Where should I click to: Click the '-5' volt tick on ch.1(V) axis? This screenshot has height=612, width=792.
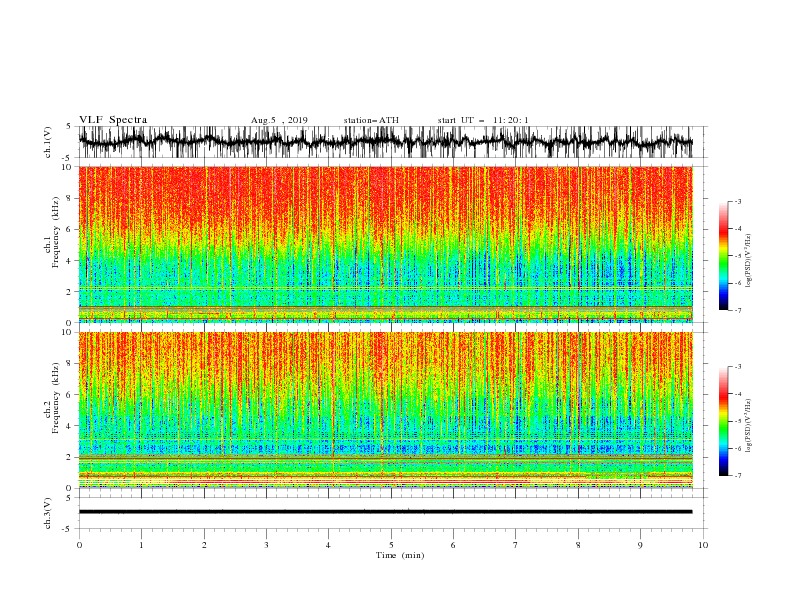click(x=68, y=158)
